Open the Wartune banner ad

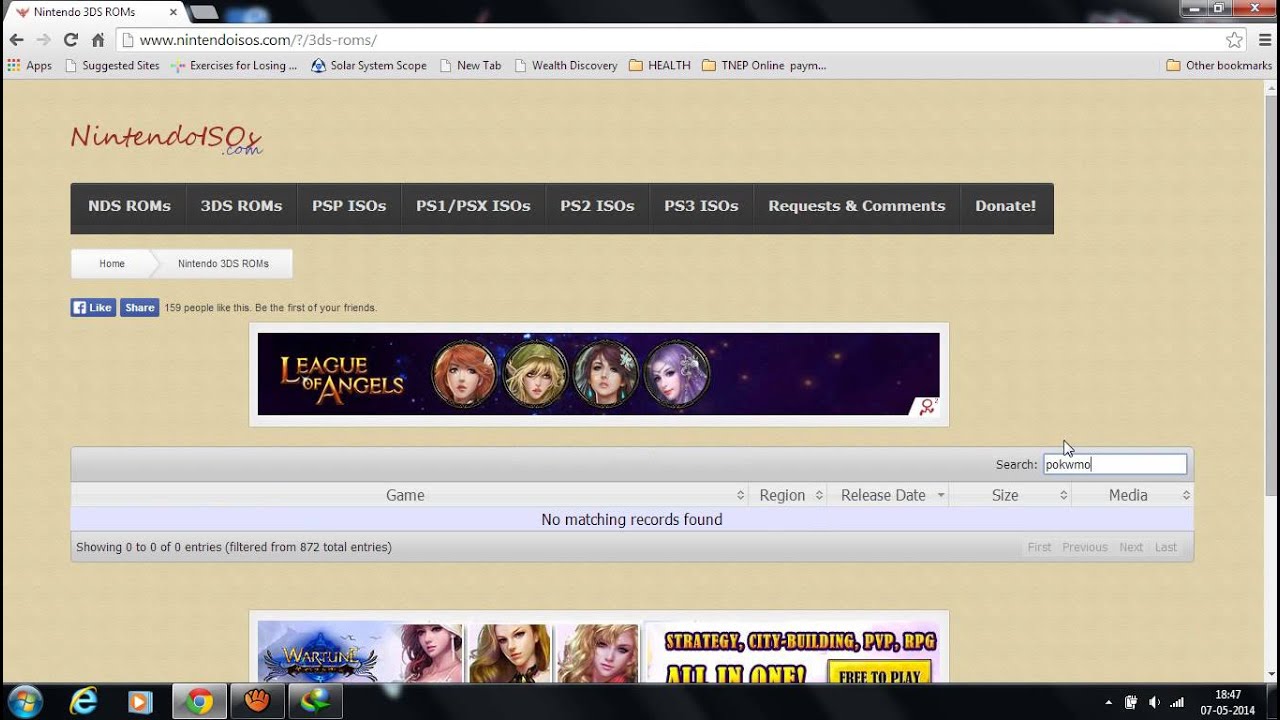pyautogui.click(x=448, y=652)
